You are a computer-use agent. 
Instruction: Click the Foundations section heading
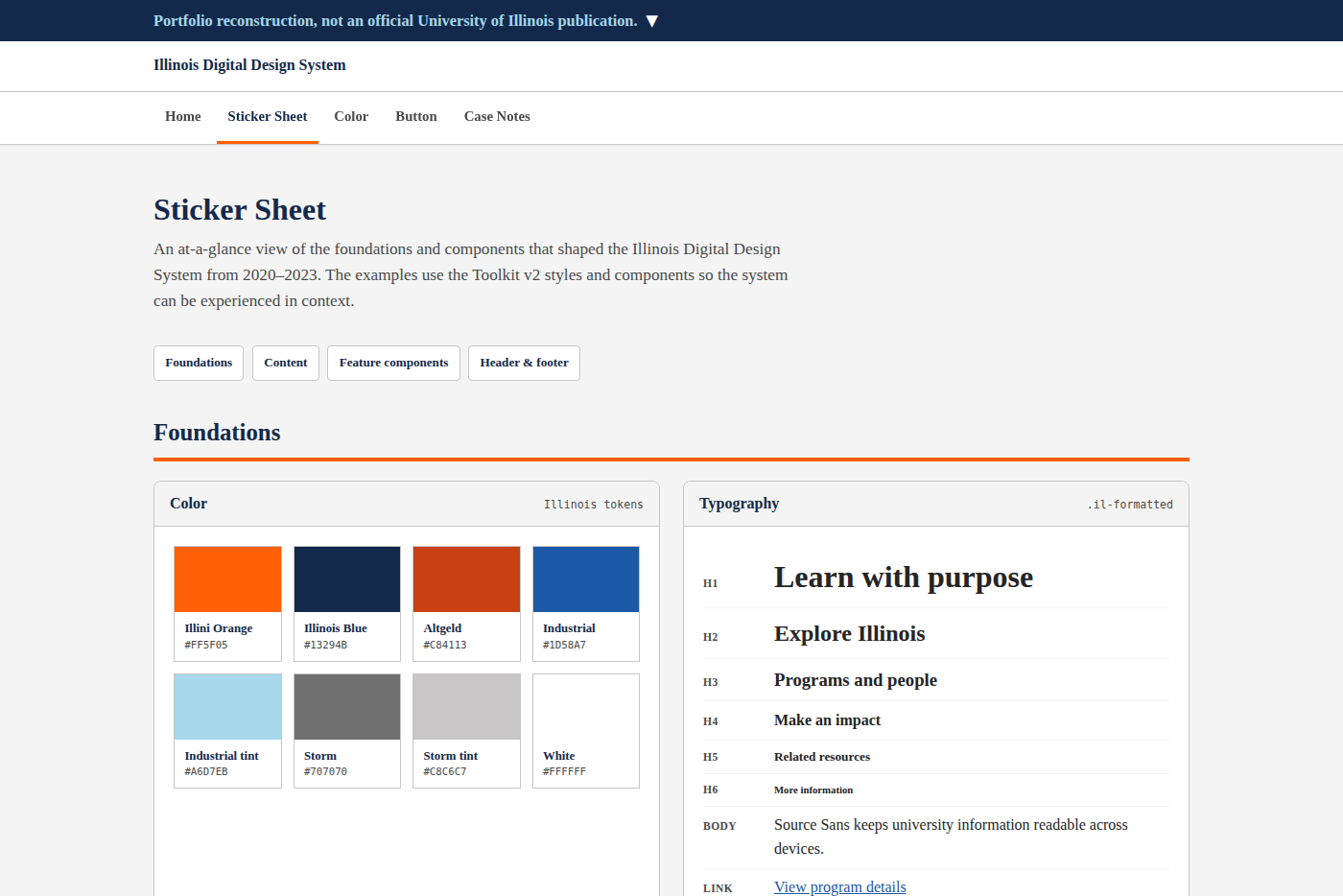point(218,433)
